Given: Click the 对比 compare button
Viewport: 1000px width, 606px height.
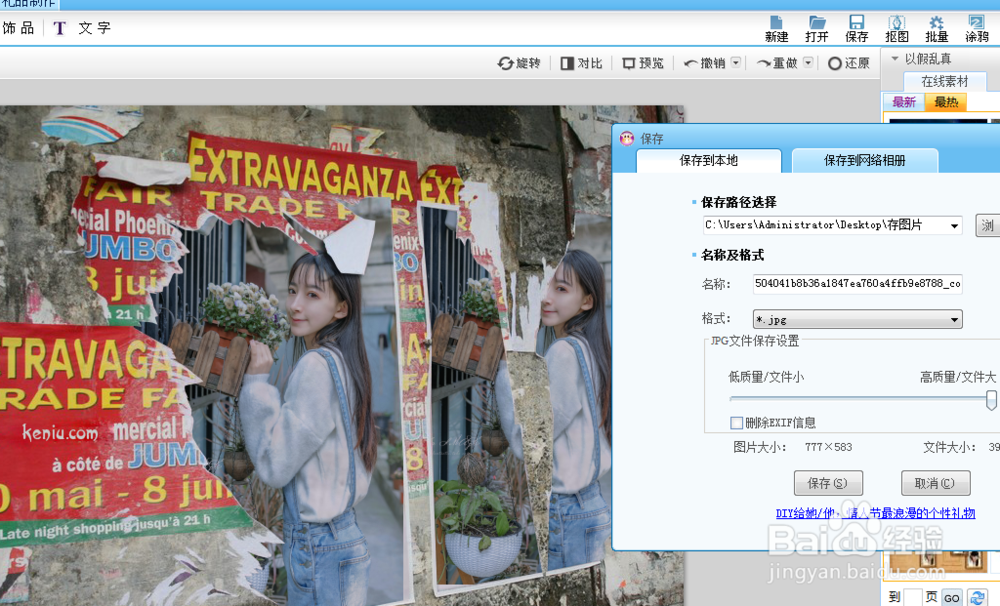Looking at the screenshot, I should 581,63.
